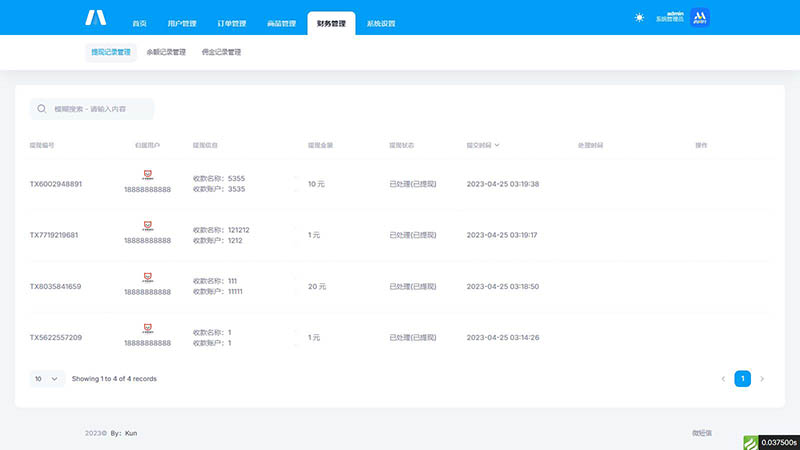Select withdrawal ID TX7719219681
This screenshot has width=800, height=450.
coord(54,235)
